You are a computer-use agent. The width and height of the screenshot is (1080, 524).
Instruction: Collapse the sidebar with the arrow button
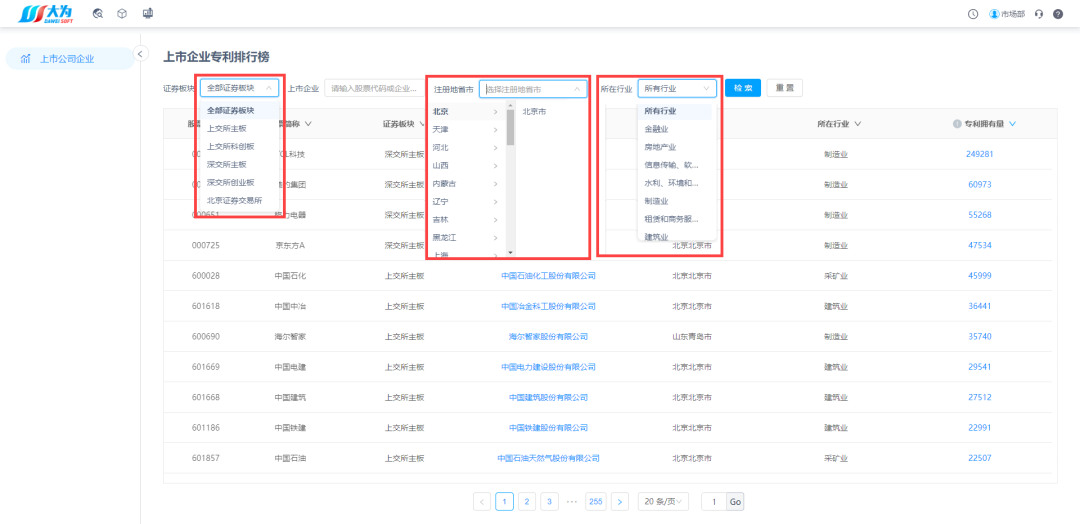pos(141,53)
